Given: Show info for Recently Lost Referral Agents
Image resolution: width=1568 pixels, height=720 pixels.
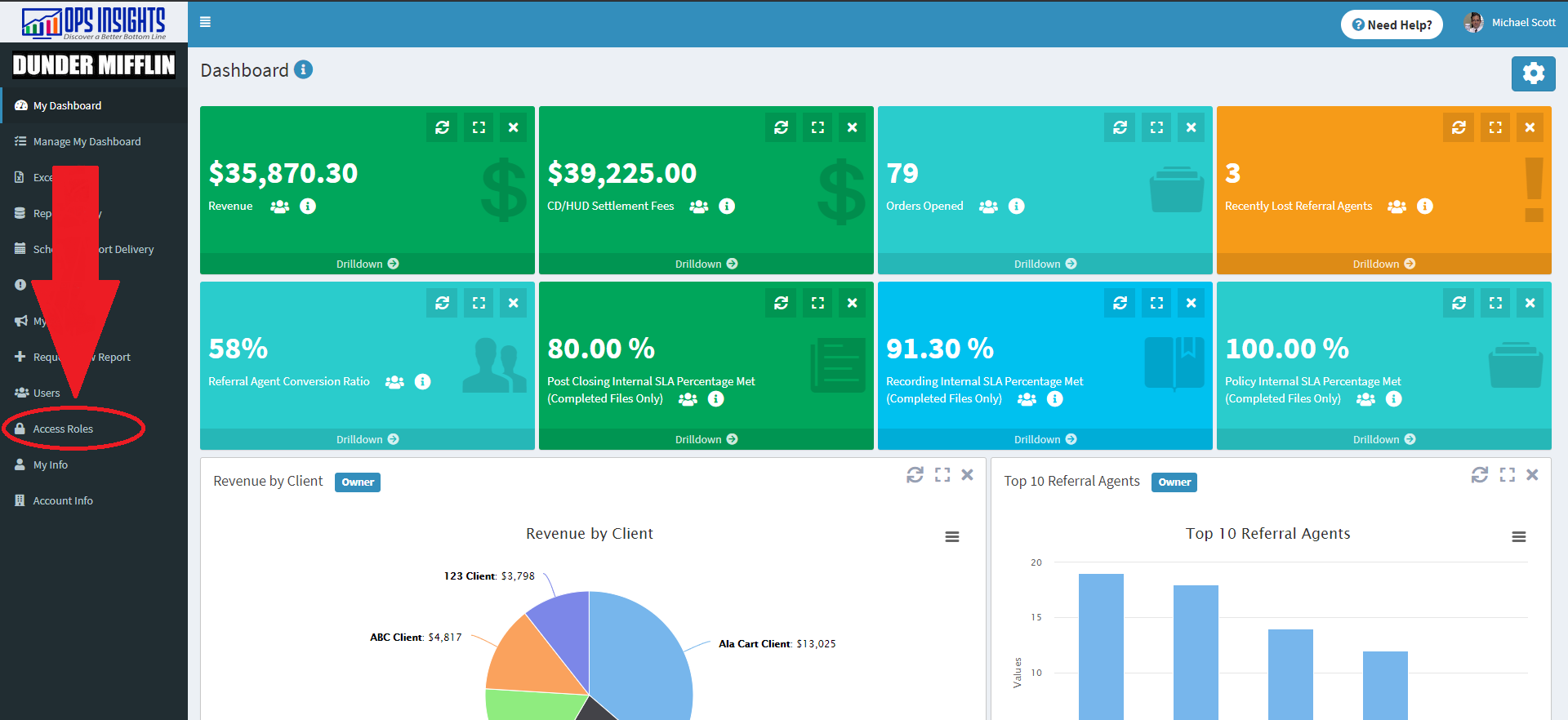Looking at the screenshot, I should point(1424,207).
